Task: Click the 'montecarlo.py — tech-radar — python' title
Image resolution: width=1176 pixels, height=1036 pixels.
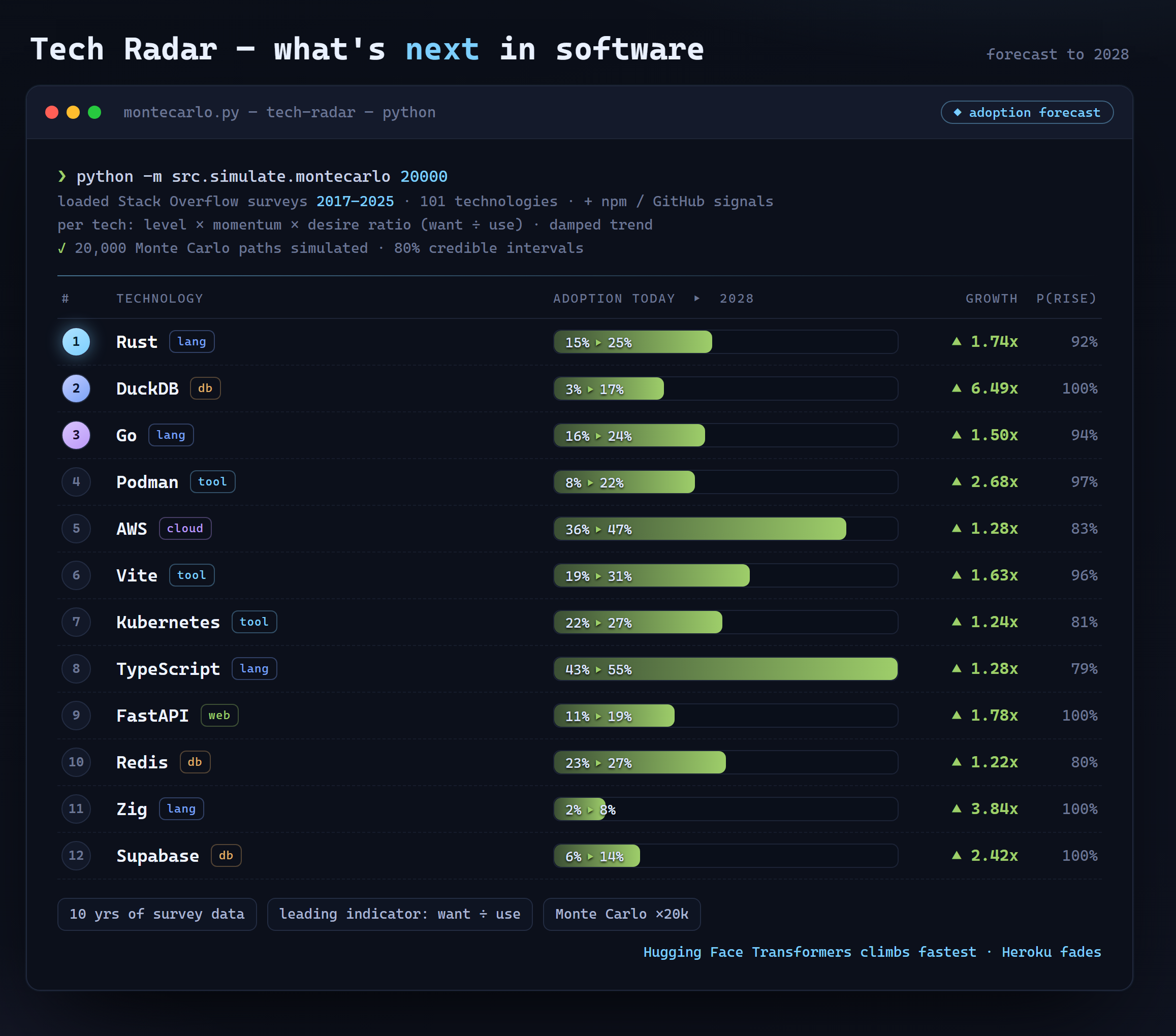Action: coord(279,113)
